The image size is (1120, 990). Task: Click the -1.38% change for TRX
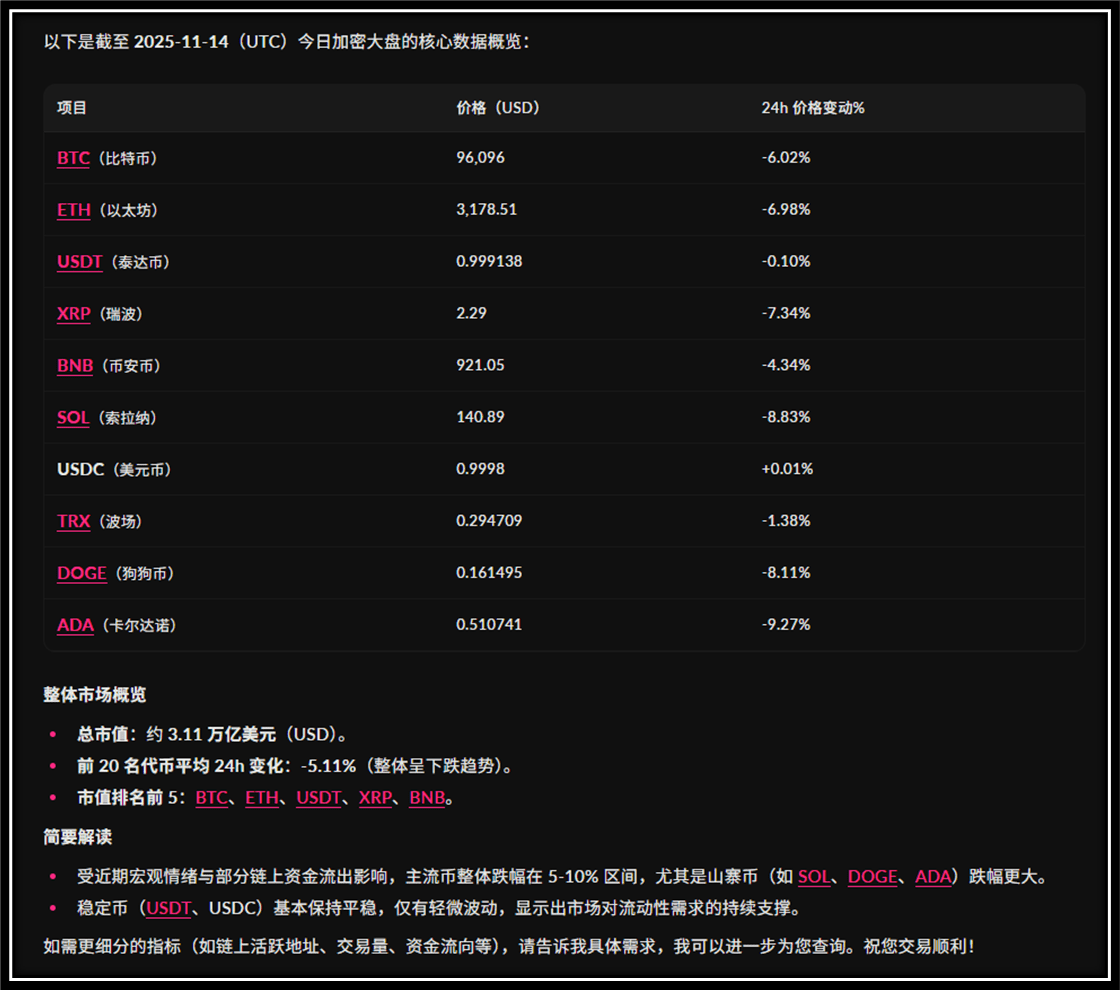point(786,521)
